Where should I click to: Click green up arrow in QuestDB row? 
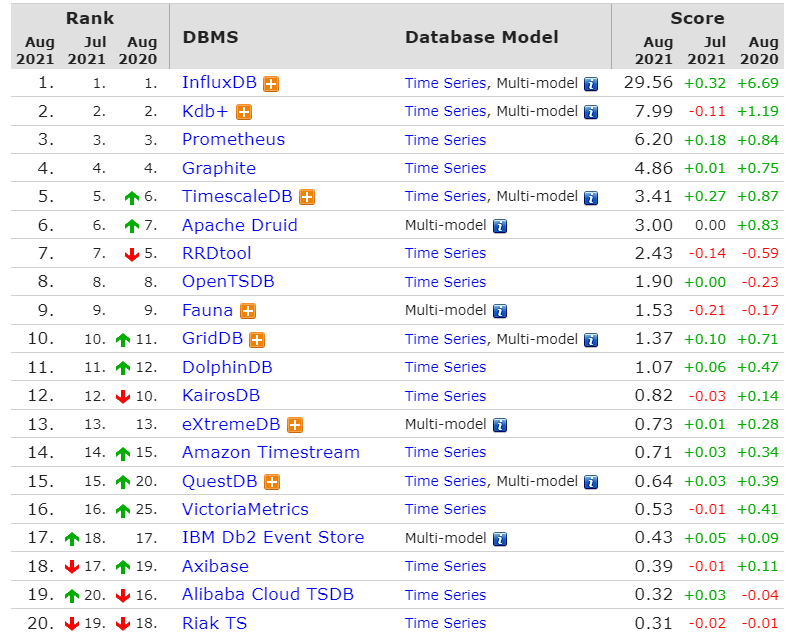[123, 482]
